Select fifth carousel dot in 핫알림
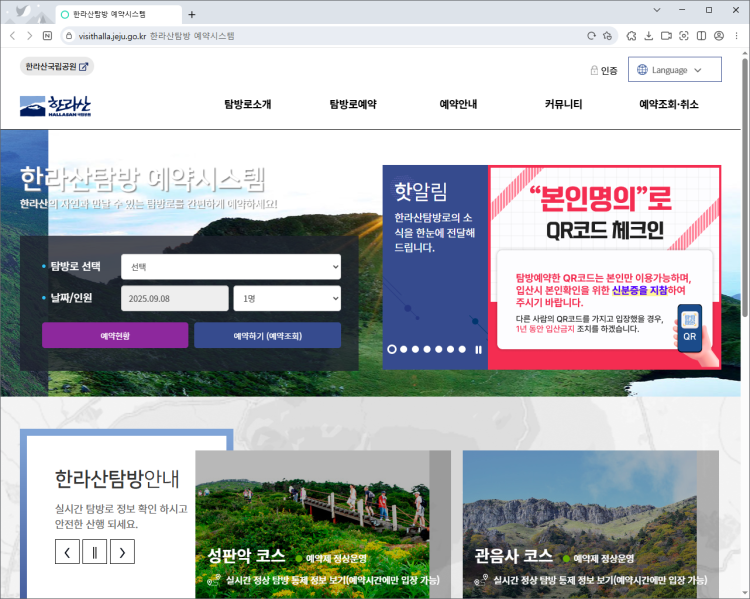Viewport: 750px width, 599px height. coord(439,349)
